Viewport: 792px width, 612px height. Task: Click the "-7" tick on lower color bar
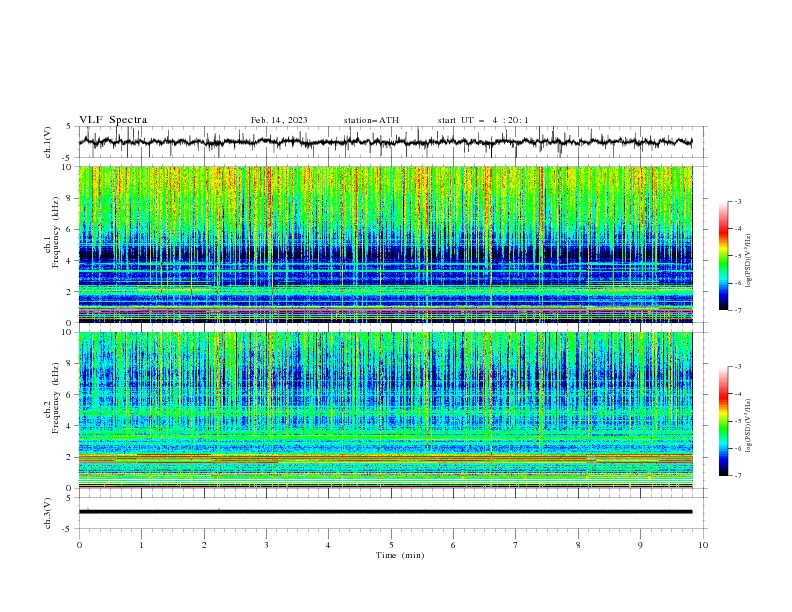(737, 476)
